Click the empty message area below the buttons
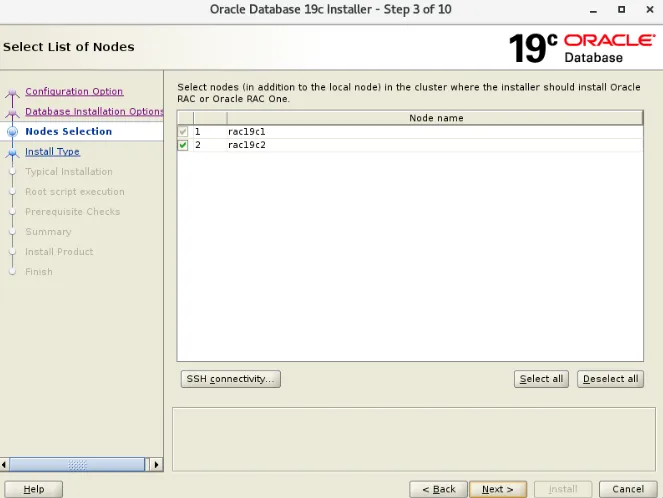This screenshot has width=663, height=498. click(x=414, y=439)
